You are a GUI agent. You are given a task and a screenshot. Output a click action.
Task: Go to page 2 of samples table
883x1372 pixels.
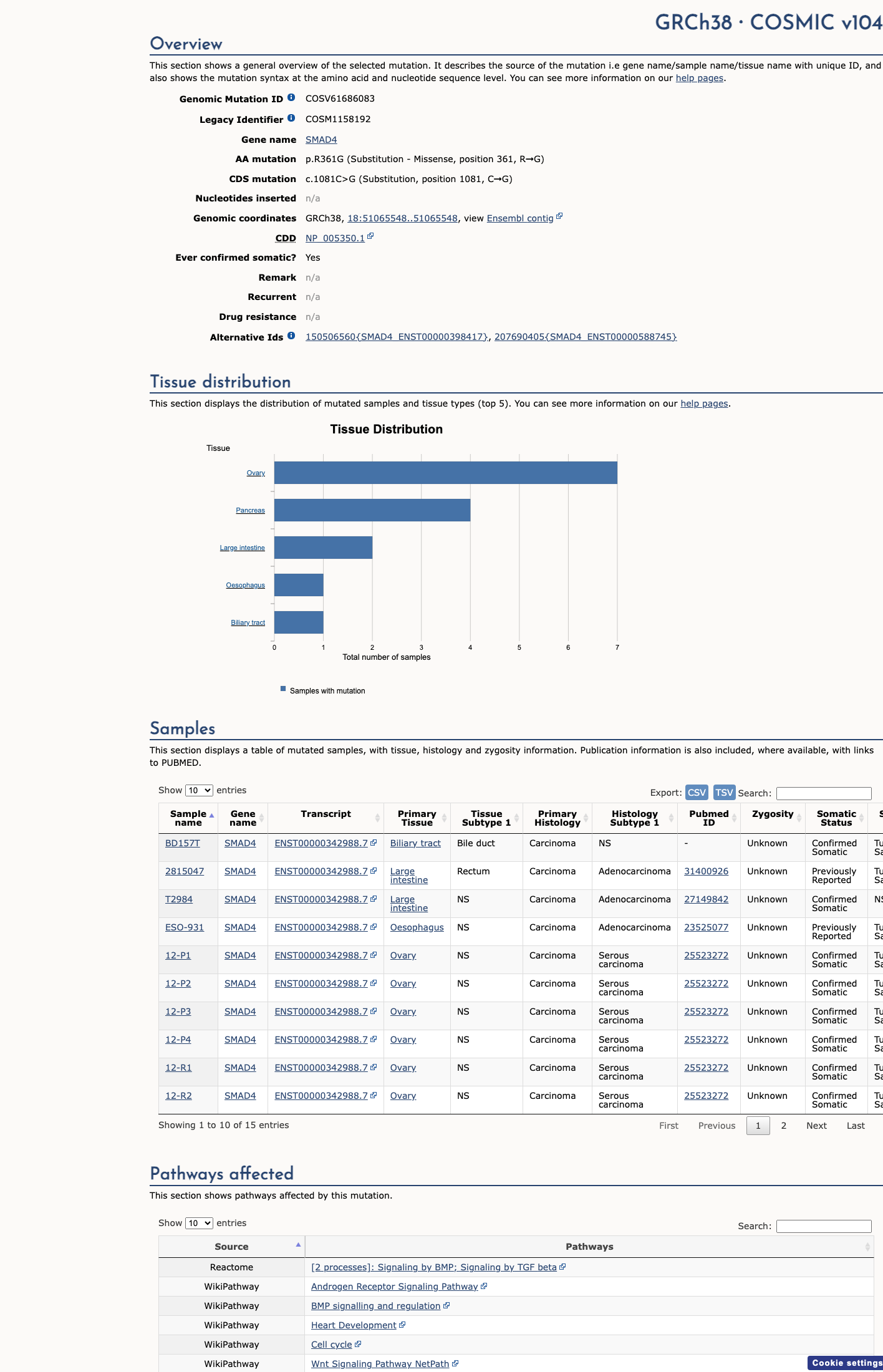[784, 1126]
